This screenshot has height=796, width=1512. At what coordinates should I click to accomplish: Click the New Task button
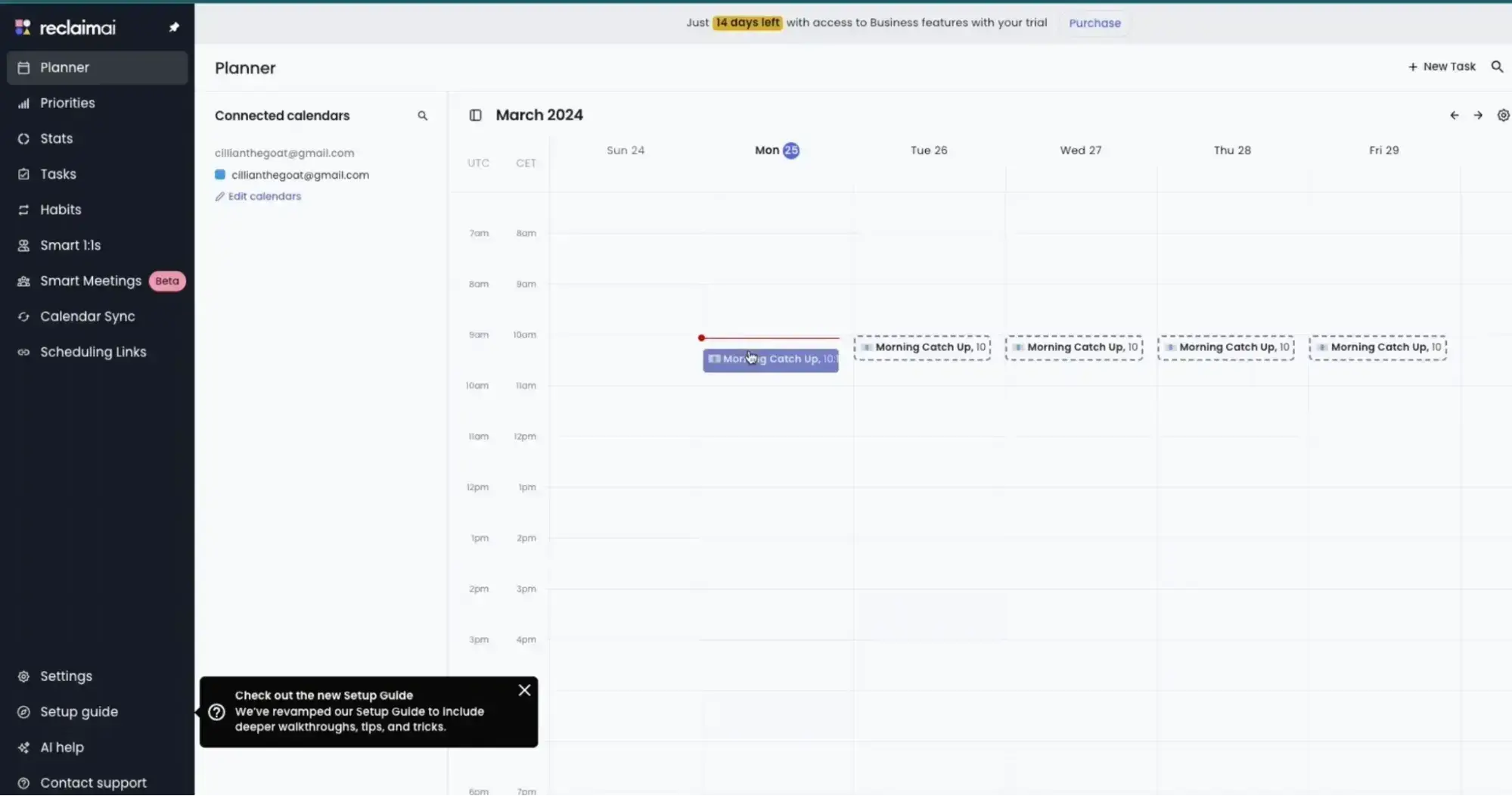[x=1443, y=67]
